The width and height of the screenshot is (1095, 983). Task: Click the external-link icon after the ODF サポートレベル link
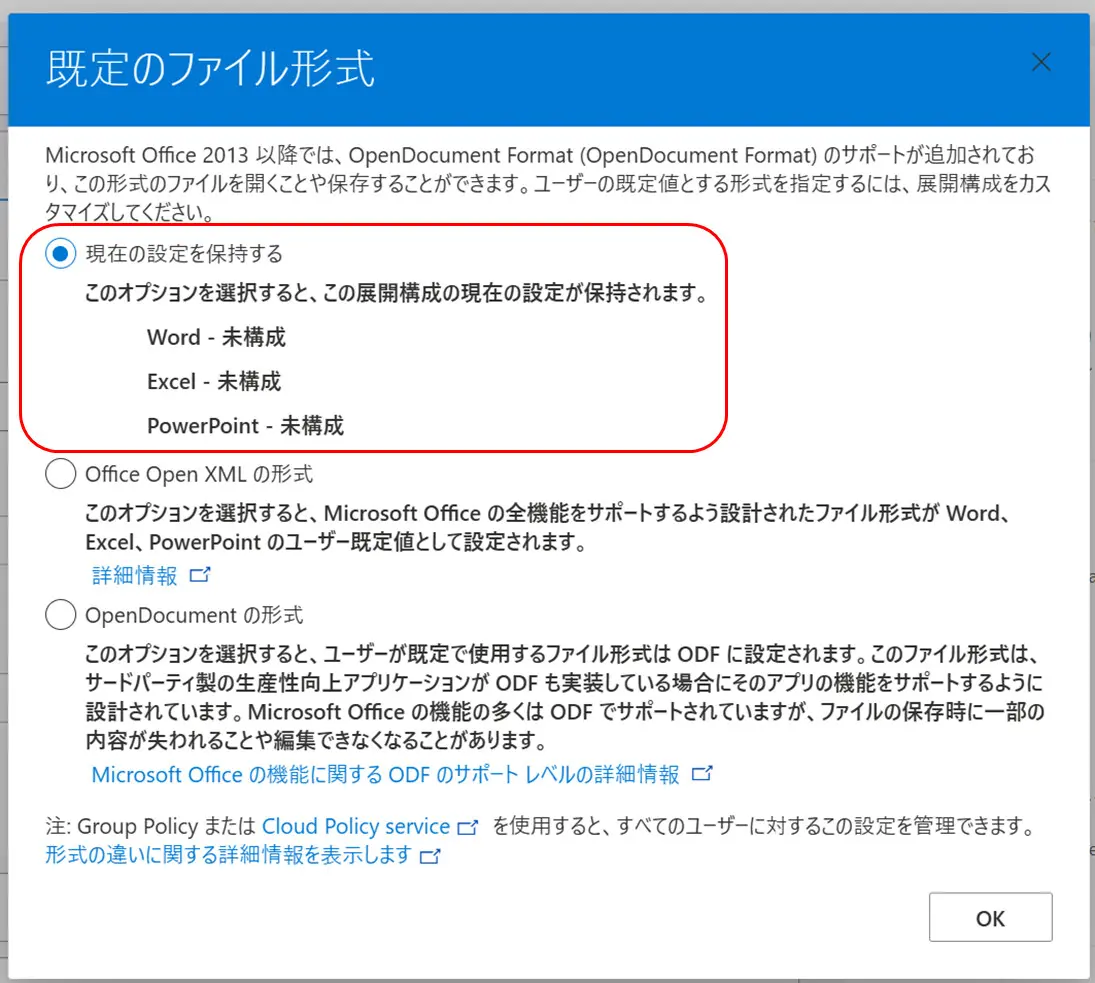703,773
